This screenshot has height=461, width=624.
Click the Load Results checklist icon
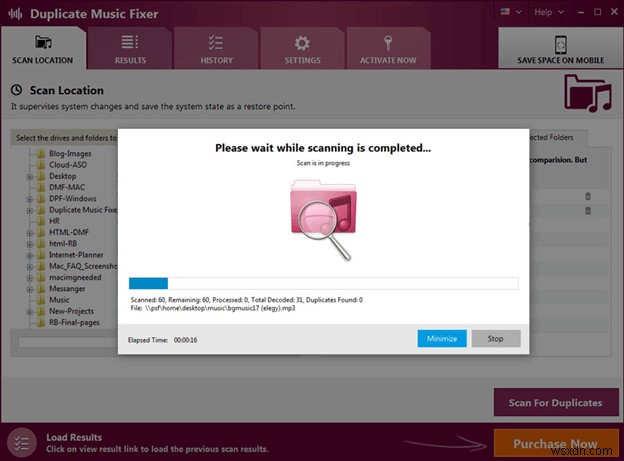pyautogui.click(x=21, y=443)
